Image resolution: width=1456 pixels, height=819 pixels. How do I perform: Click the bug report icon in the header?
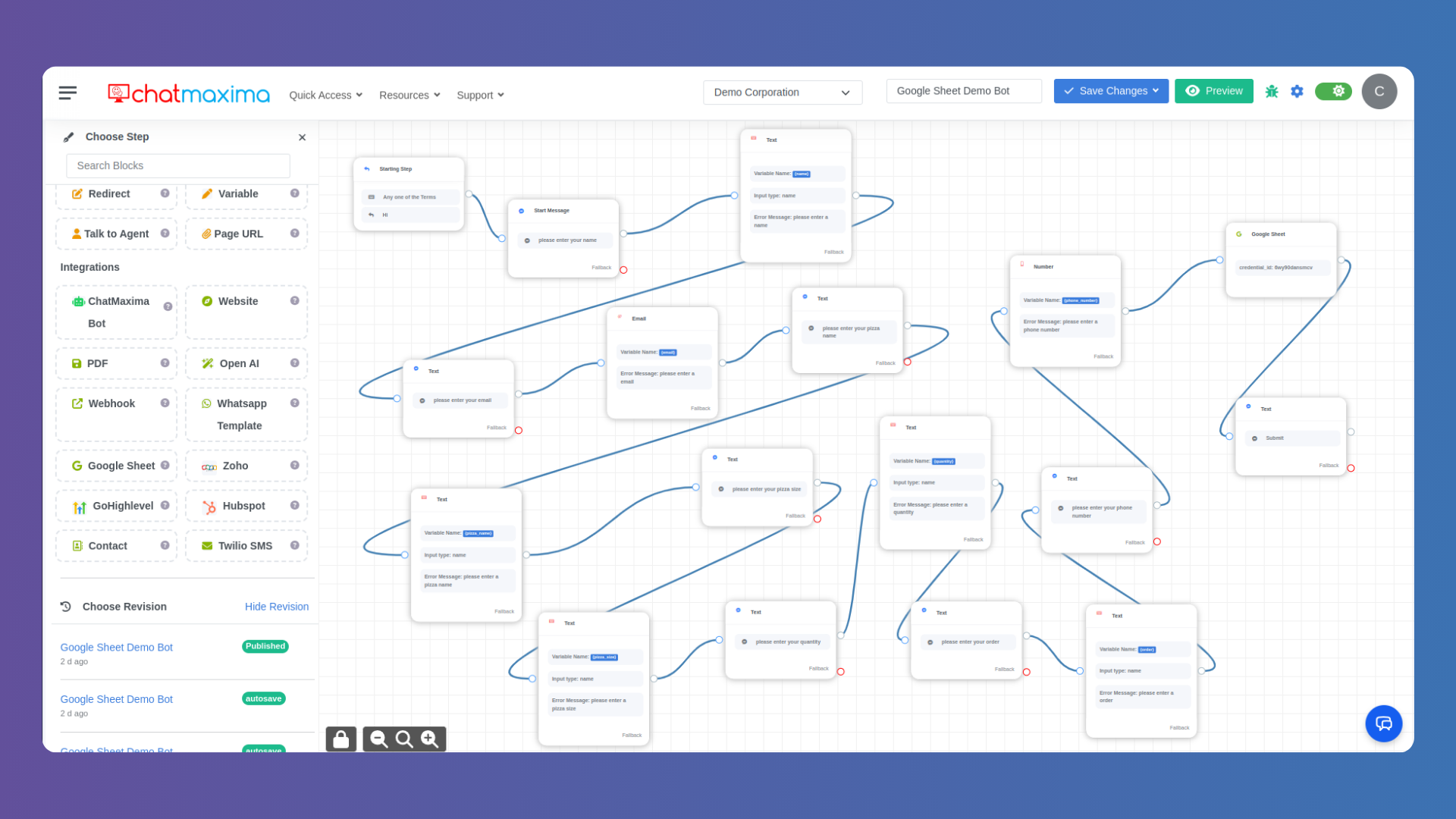point(1272,91)
